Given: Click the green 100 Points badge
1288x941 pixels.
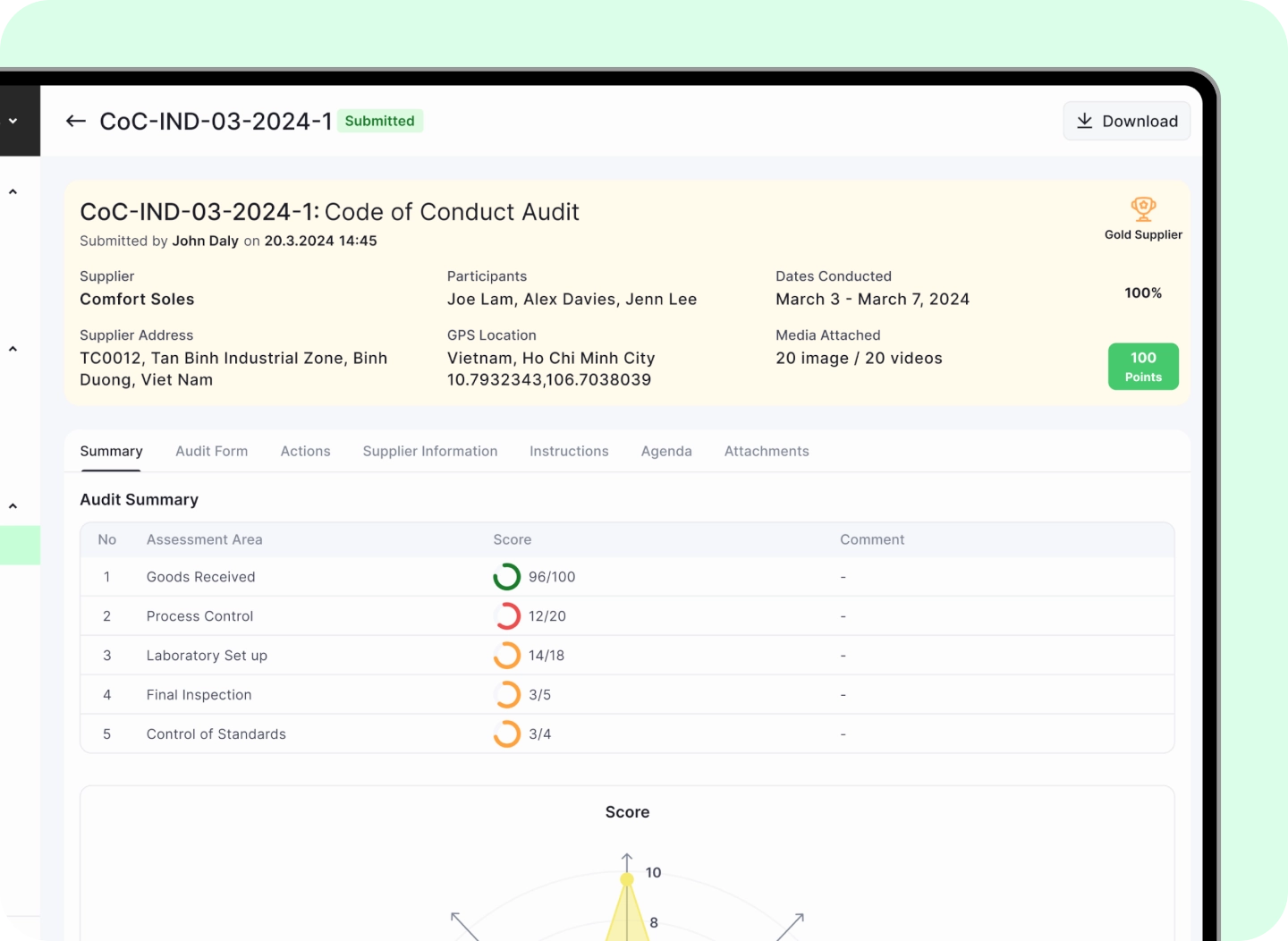Looking at the screenshot, I should click(1143, 366).
